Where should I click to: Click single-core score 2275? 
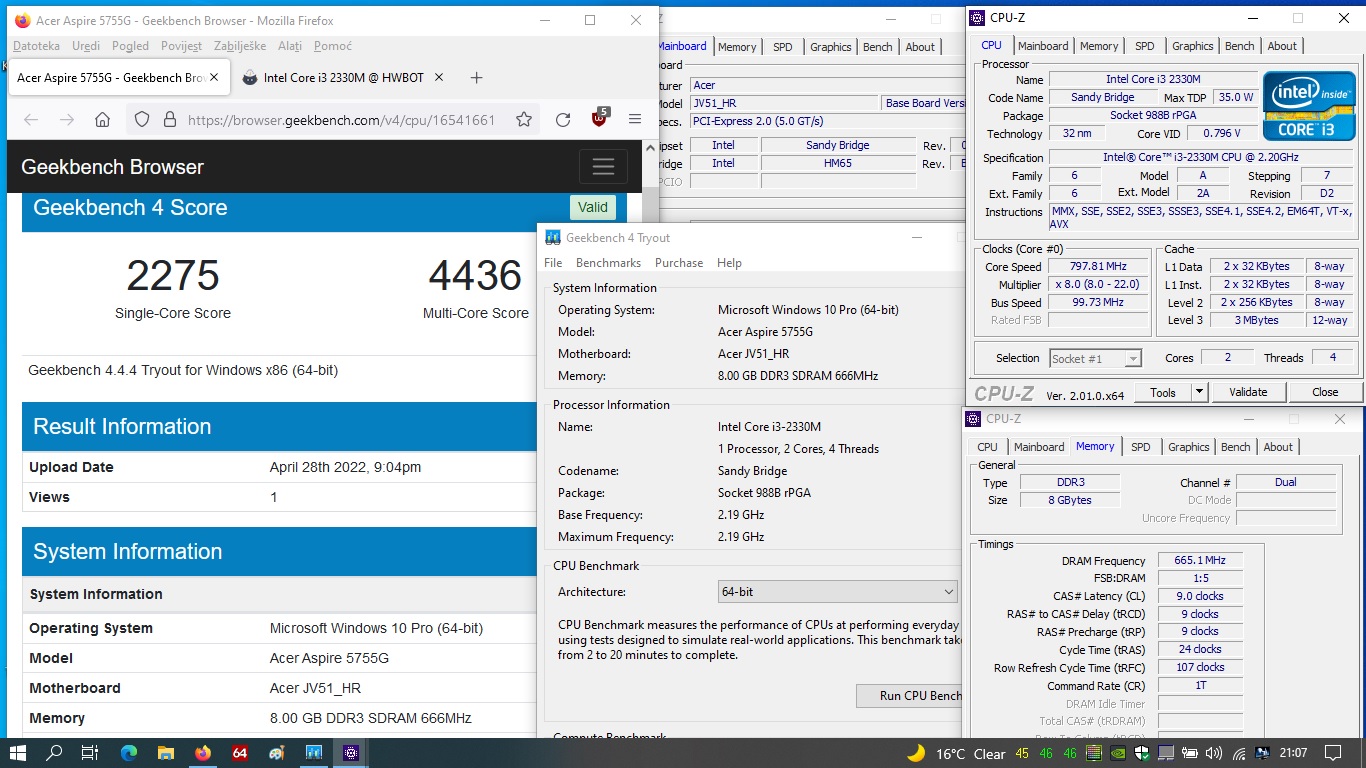[173, 276]
